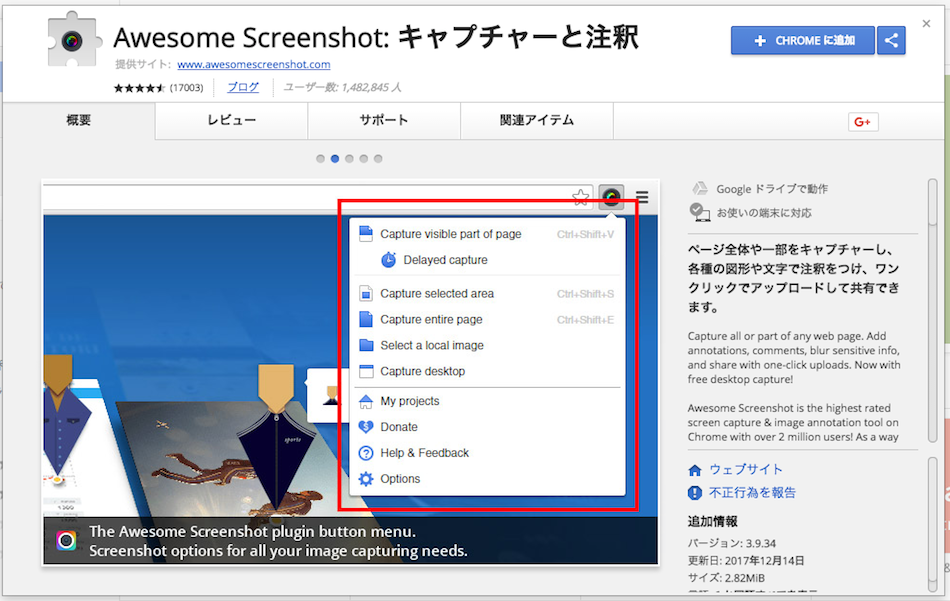
Task: Report abuse via 不正行為を報告
Action: pos(752,493)
